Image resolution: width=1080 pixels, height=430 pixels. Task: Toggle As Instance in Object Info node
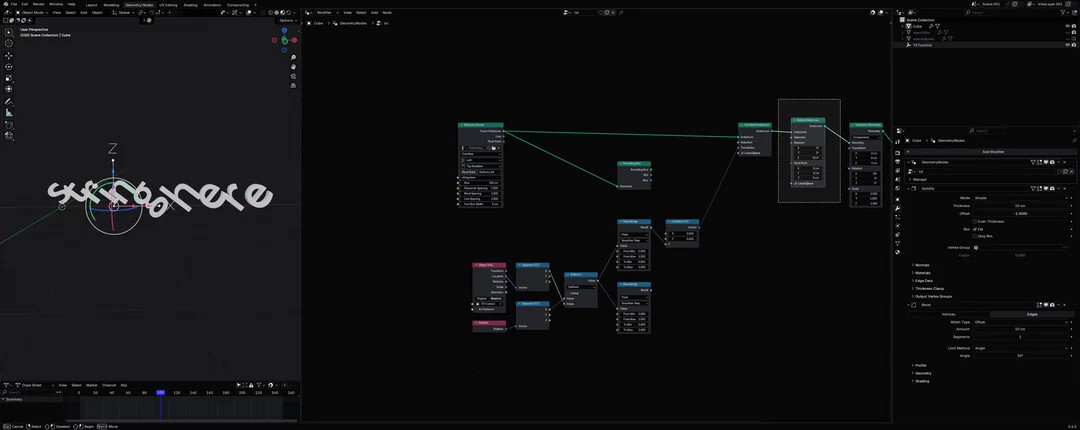477,309
